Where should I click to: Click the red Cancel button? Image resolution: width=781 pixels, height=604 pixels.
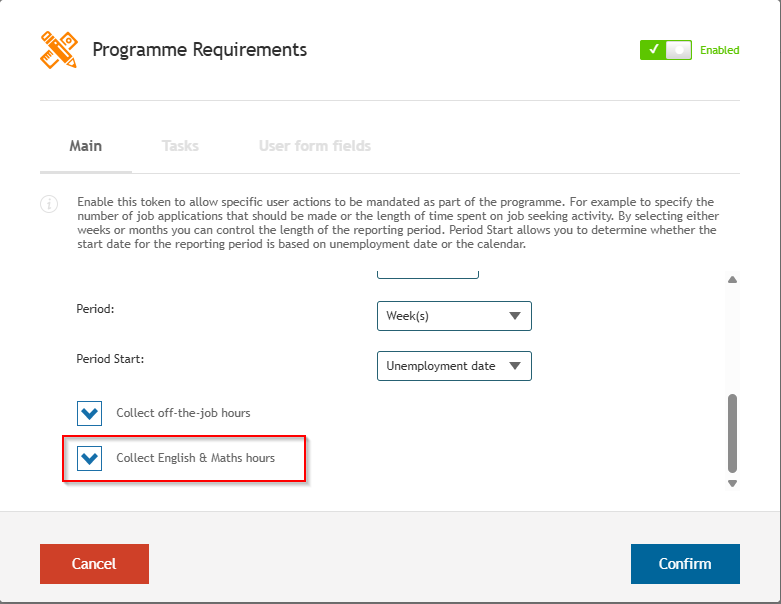[x=95, y=564]
